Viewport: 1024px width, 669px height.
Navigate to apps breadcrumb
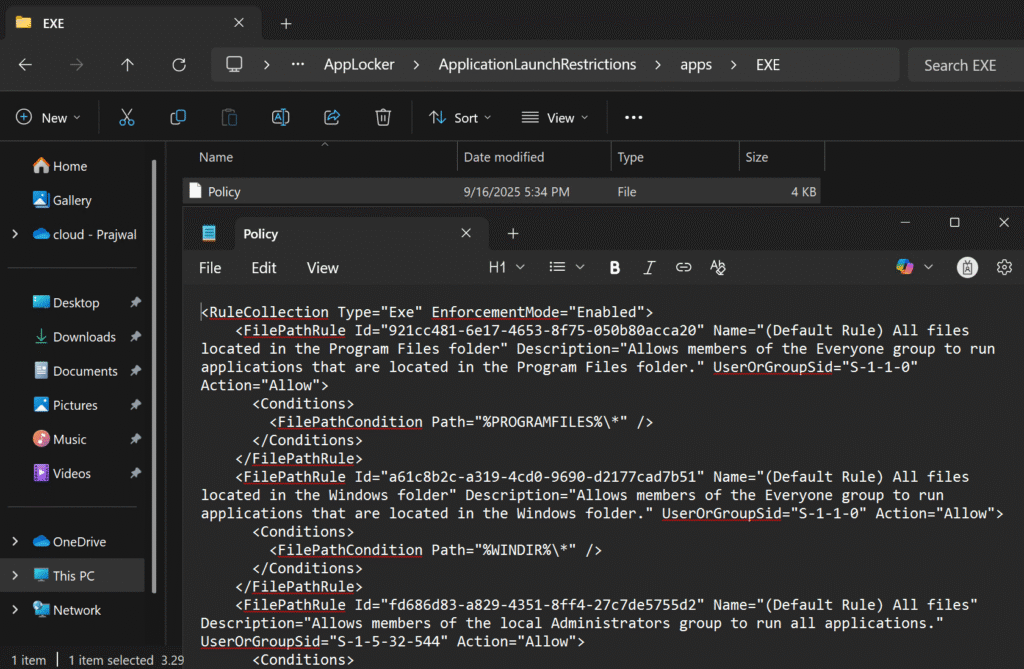click(696, 65)
